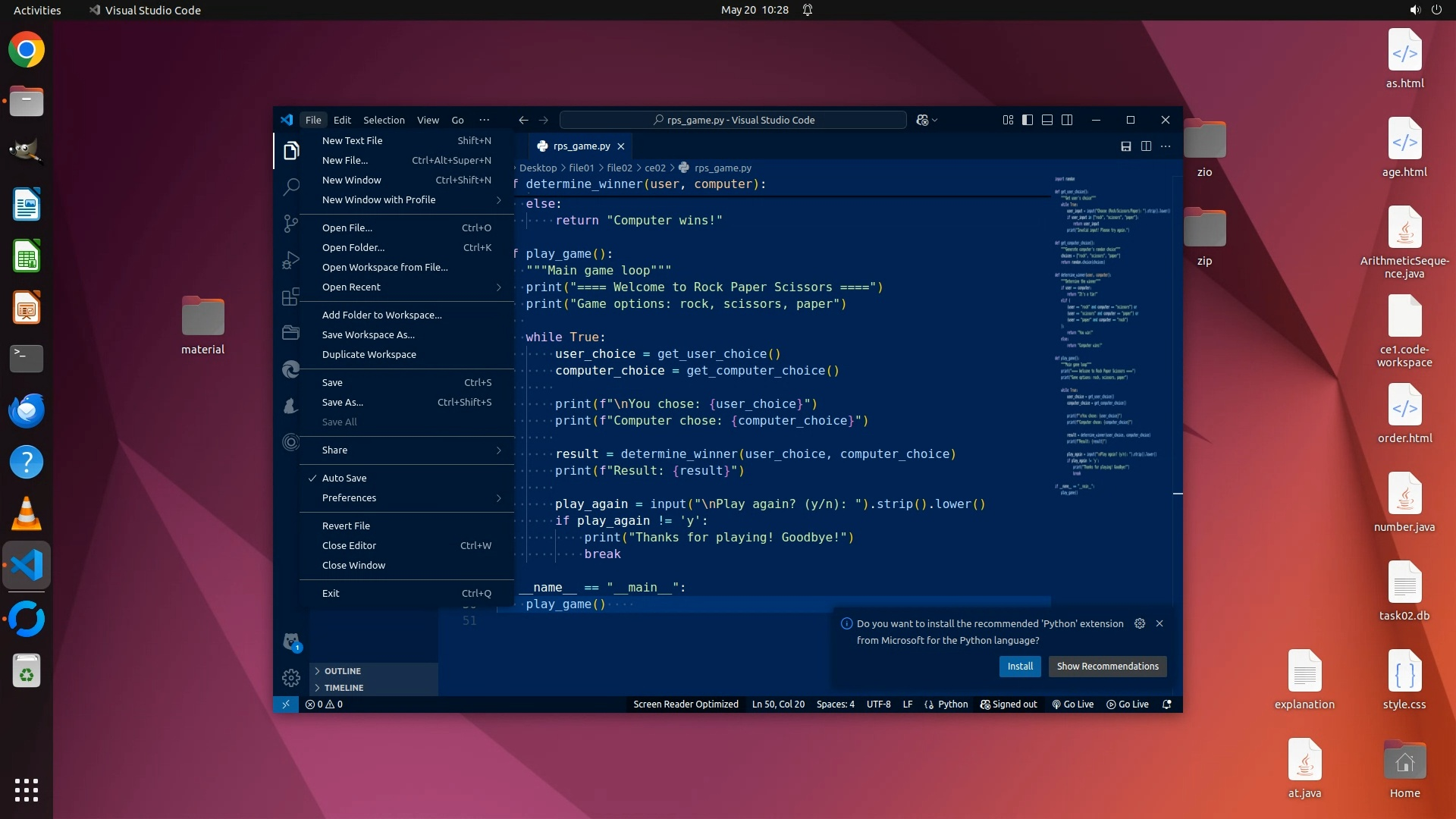Open Run and Debug view icon
Image resolution: width=1456 pixels, height=819 pixels.
coord(291,260)
